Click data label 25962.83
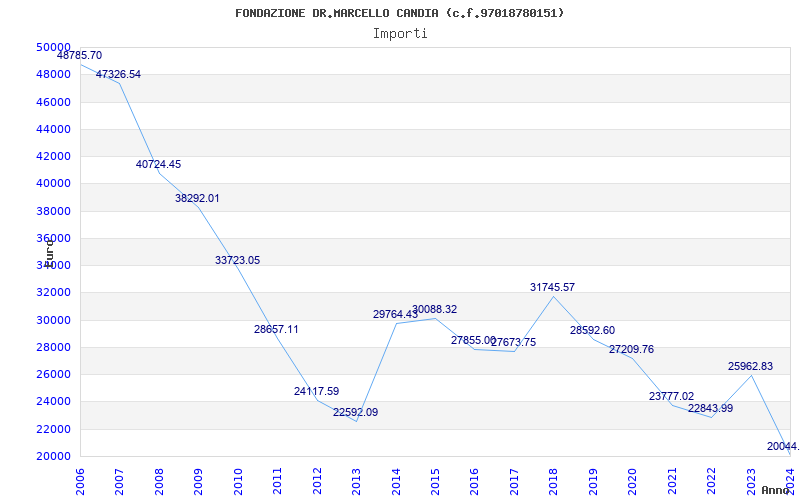800x500 pixels. tap(751, 366)
